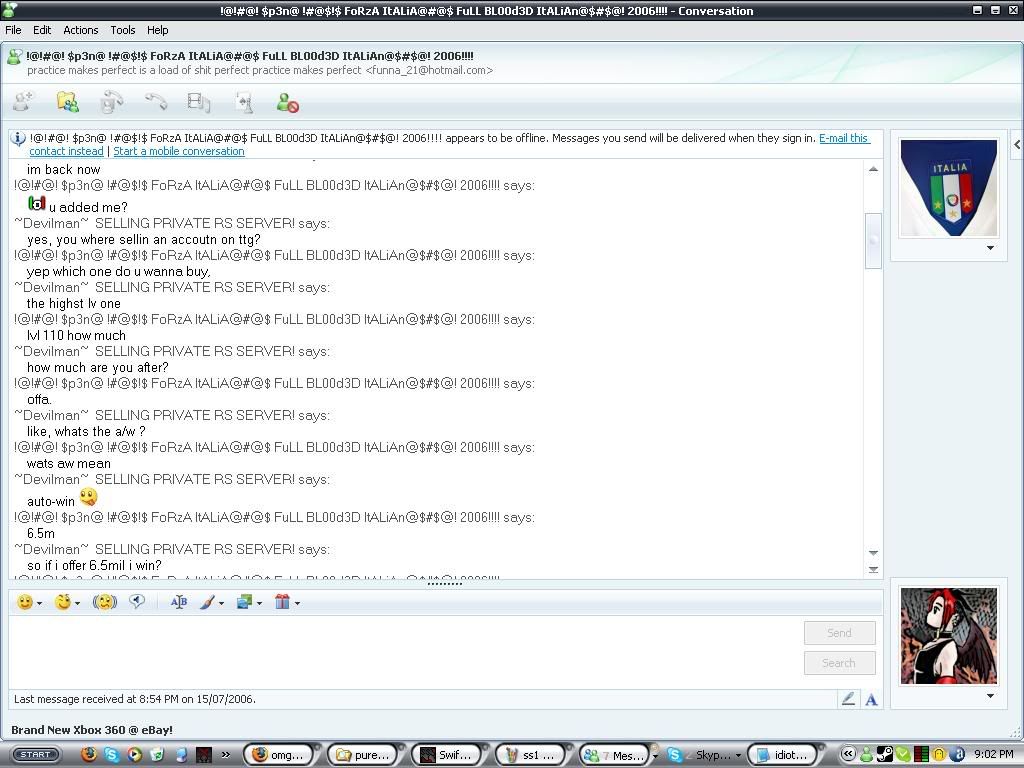Open Steam from the system tray

(885, 755)
